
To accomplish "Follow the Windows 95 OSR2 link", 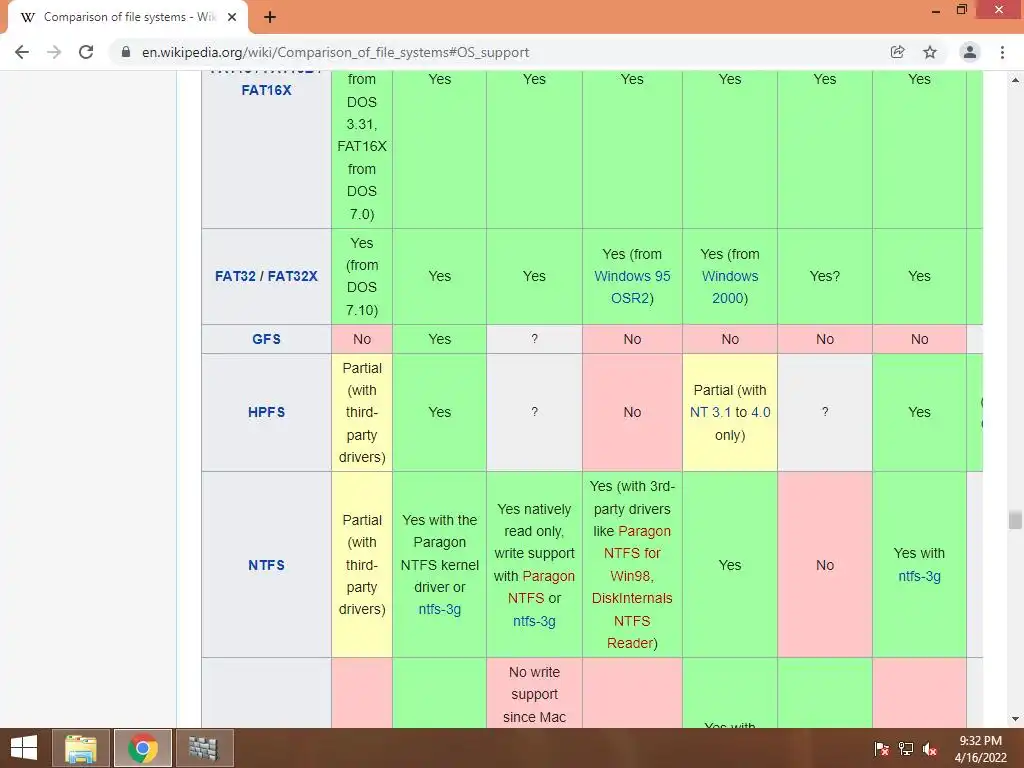I will coord(632,287).
